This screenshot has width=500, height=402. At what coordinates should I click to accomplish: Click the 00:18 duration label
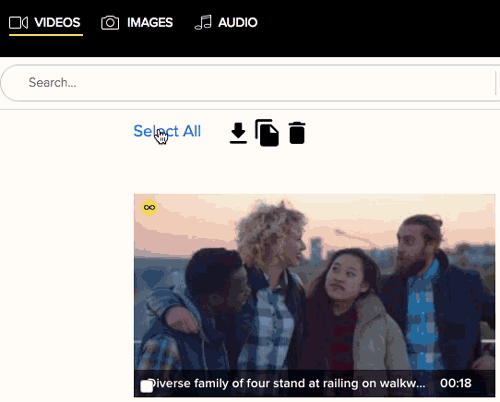tap(456, 383)
